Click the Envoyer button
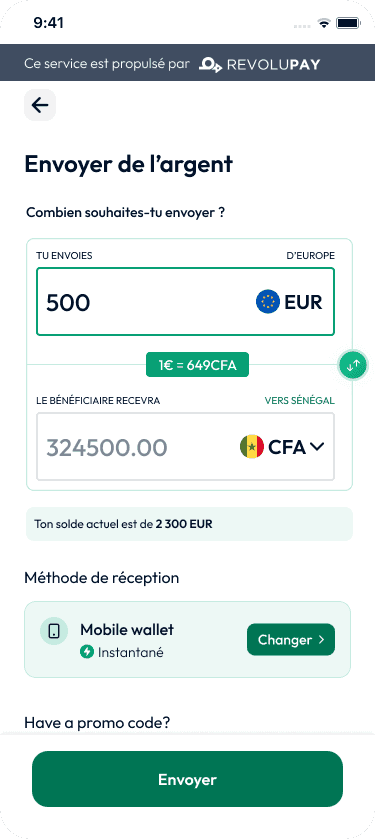Image resolution: width=375 pixels, height=839 pixels. click(x=187, y=779)
